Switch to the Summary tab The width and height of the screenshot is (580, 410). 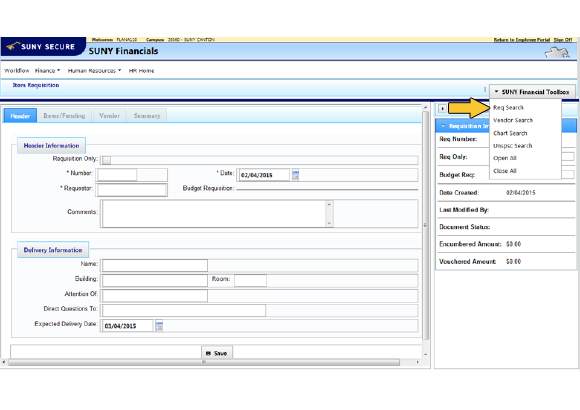click(x=147, y=116)
